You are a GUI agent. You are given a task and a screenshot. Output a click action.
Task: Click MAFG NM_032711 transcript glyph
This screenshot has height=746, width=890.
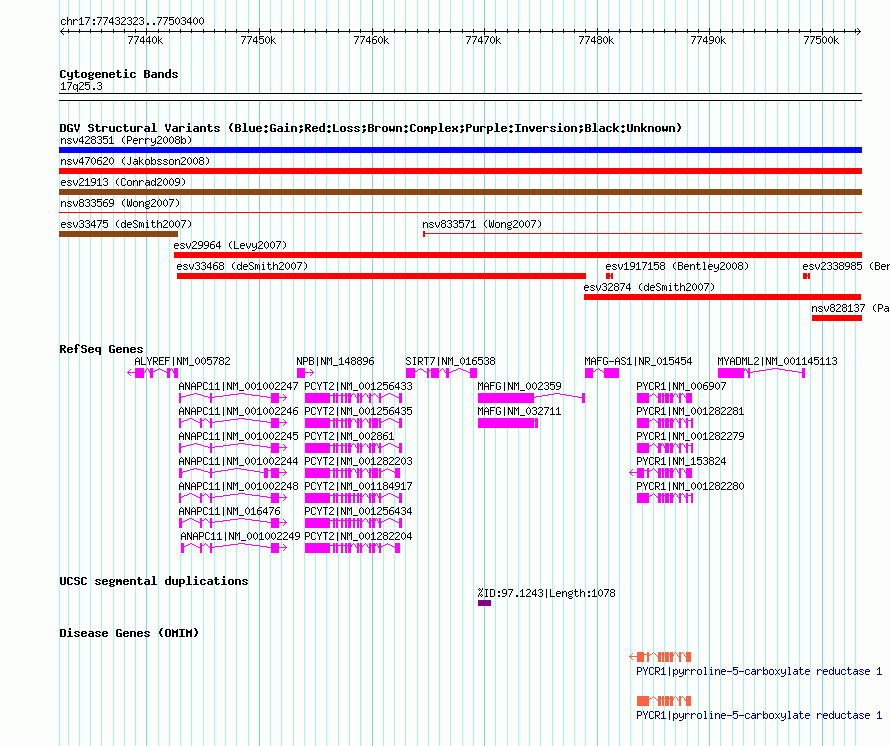[508, 422]
